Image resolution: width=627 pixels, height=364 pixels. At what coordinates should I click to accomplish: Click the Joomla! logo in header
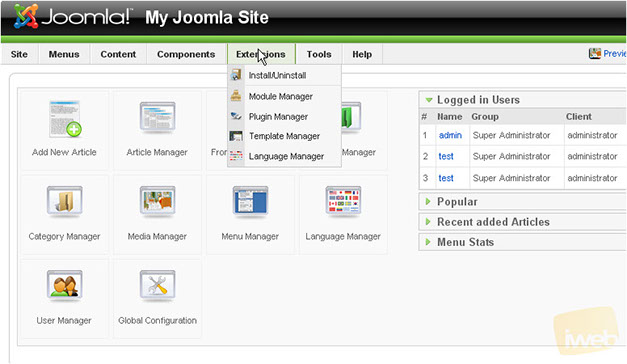[x=71, y=17]
